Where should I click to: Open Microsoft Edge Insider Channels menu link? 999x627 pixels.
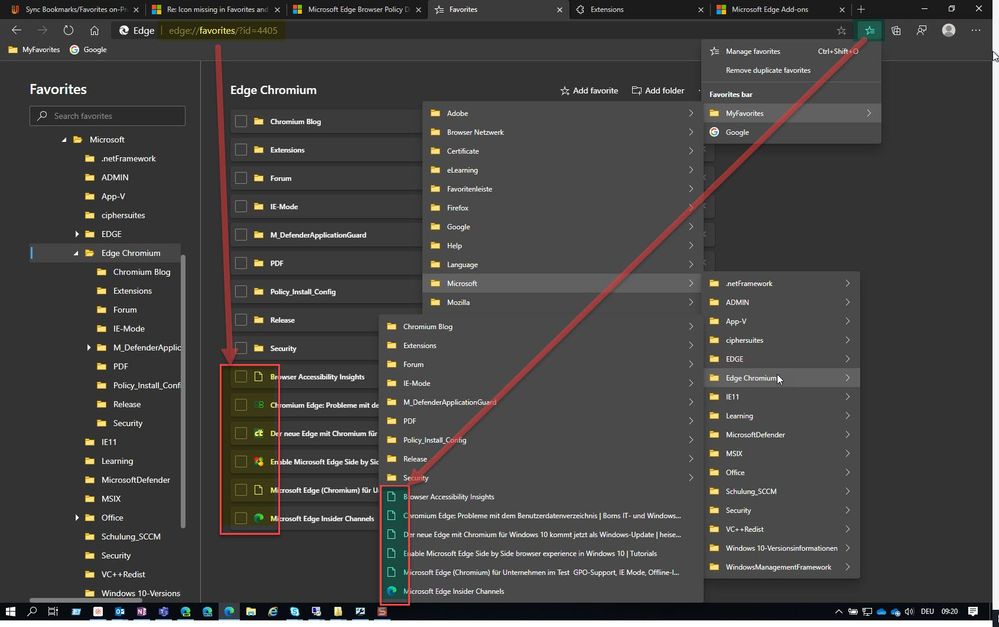[542, 591]
